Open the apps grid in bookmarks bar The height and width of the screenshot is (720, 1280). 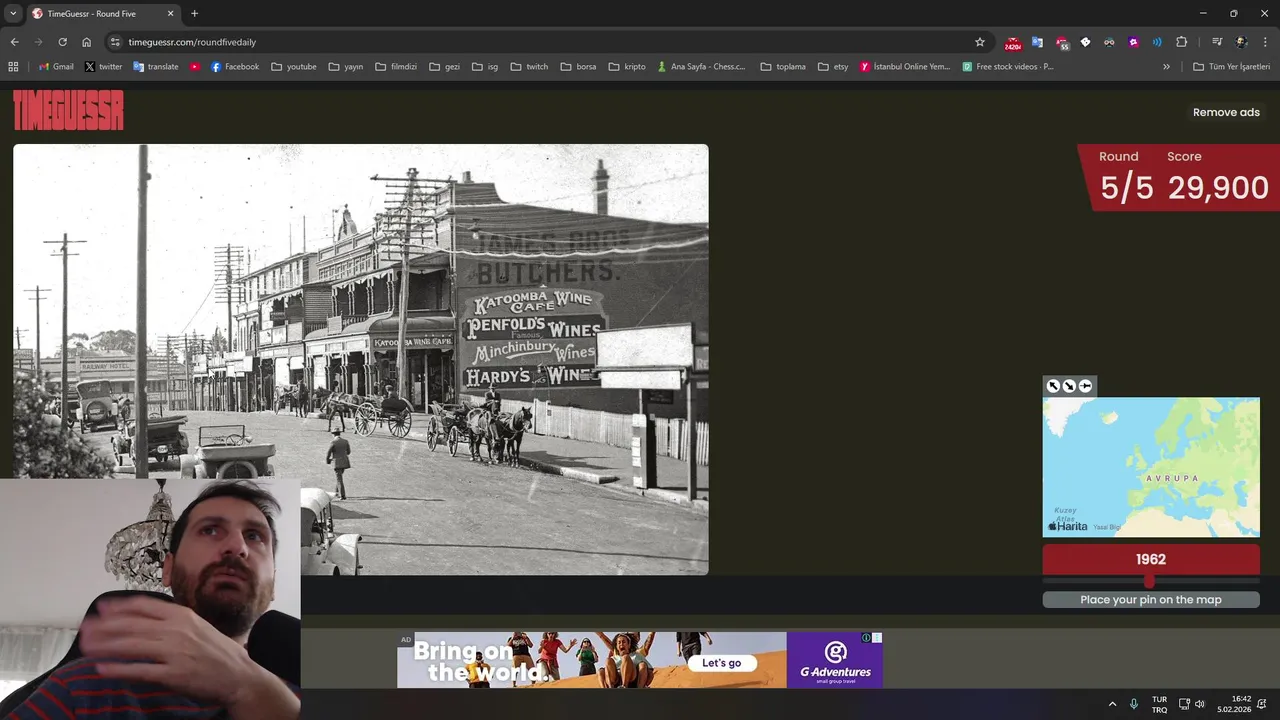[13, 67]
